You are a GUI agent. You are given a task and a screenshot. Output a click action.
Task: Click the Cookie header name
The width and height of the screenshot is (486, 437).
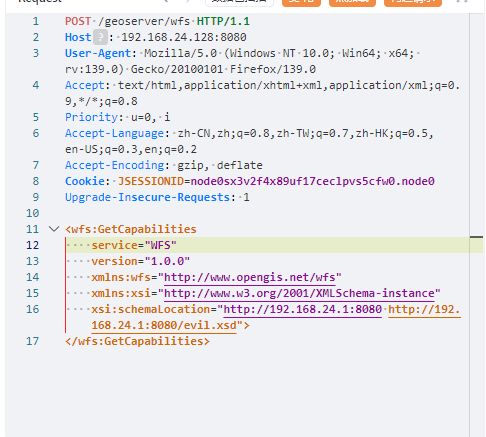pyautogui.click(x=85, y=181)
